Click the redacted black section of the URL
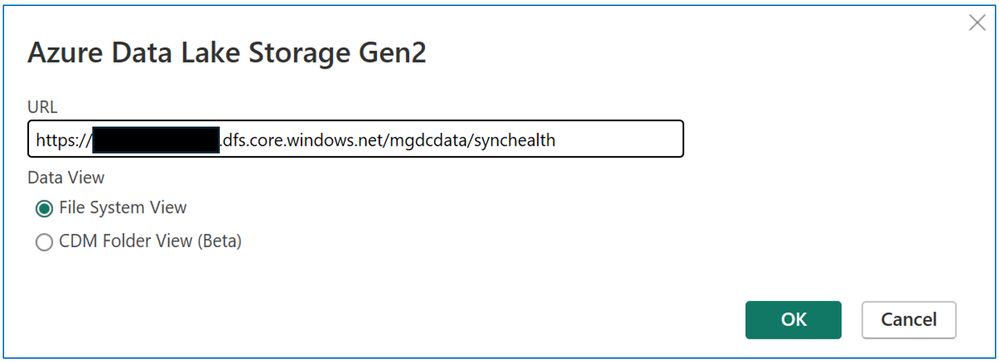This screenshot has height=362, width=999. (155, 140)
